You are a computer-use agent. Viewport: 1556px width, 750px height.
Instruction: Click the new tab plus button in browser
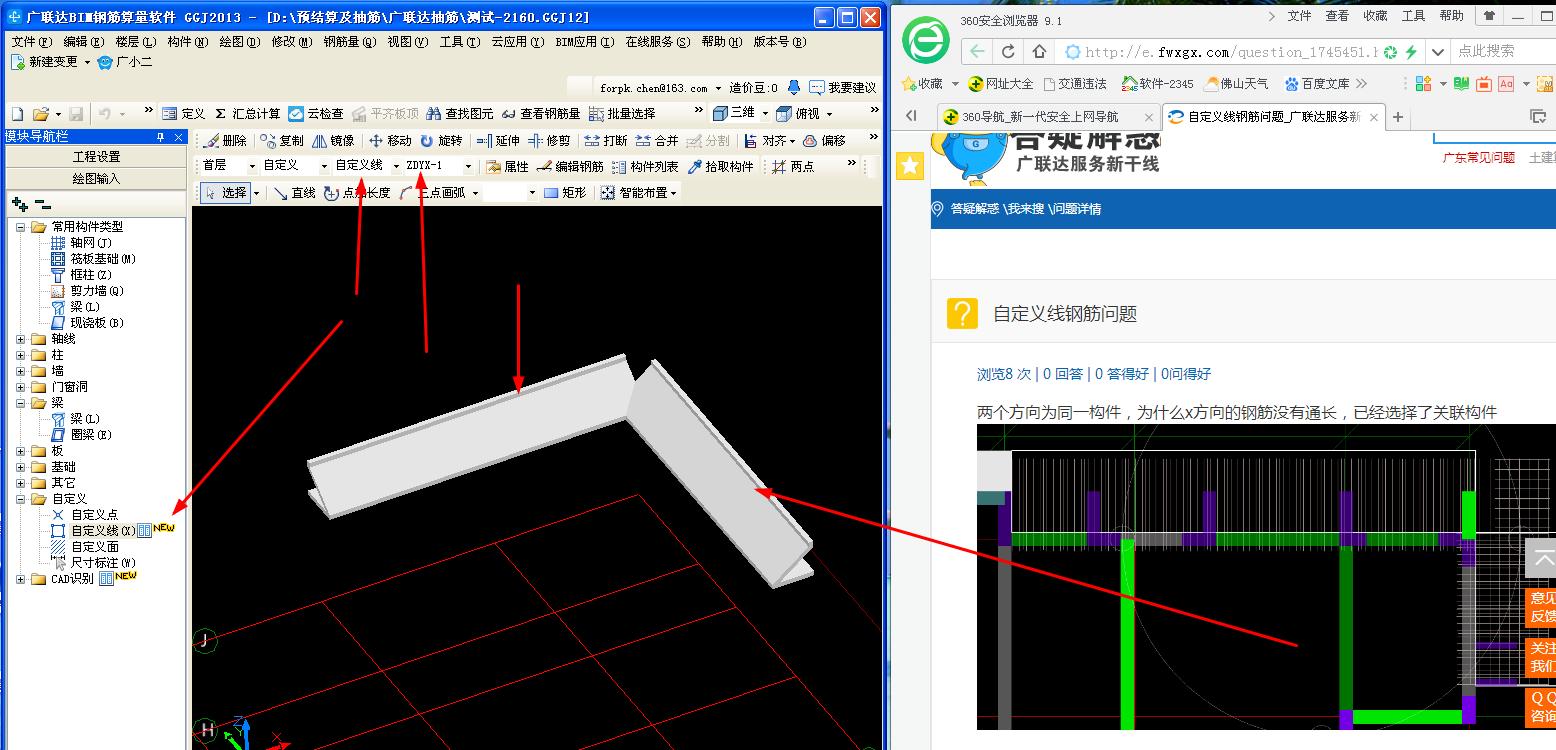1398,117
